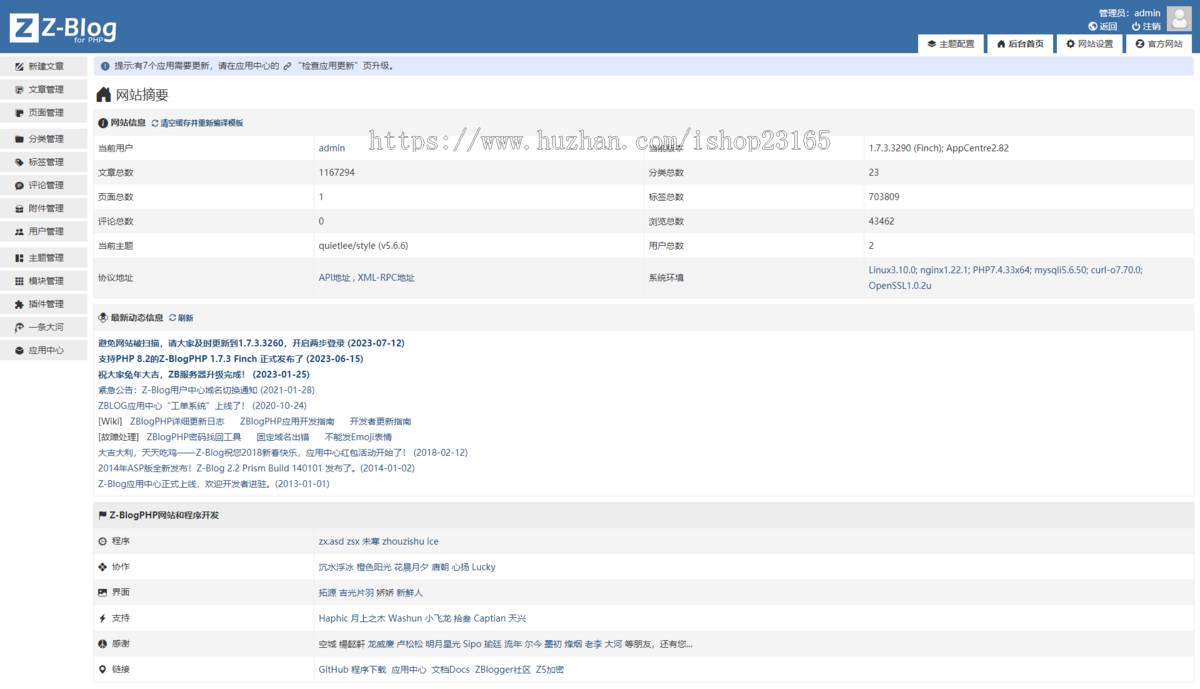Click the 标签管理 tag icon
This screenshot has width=1200, height=689.
(x=19, y=162)
